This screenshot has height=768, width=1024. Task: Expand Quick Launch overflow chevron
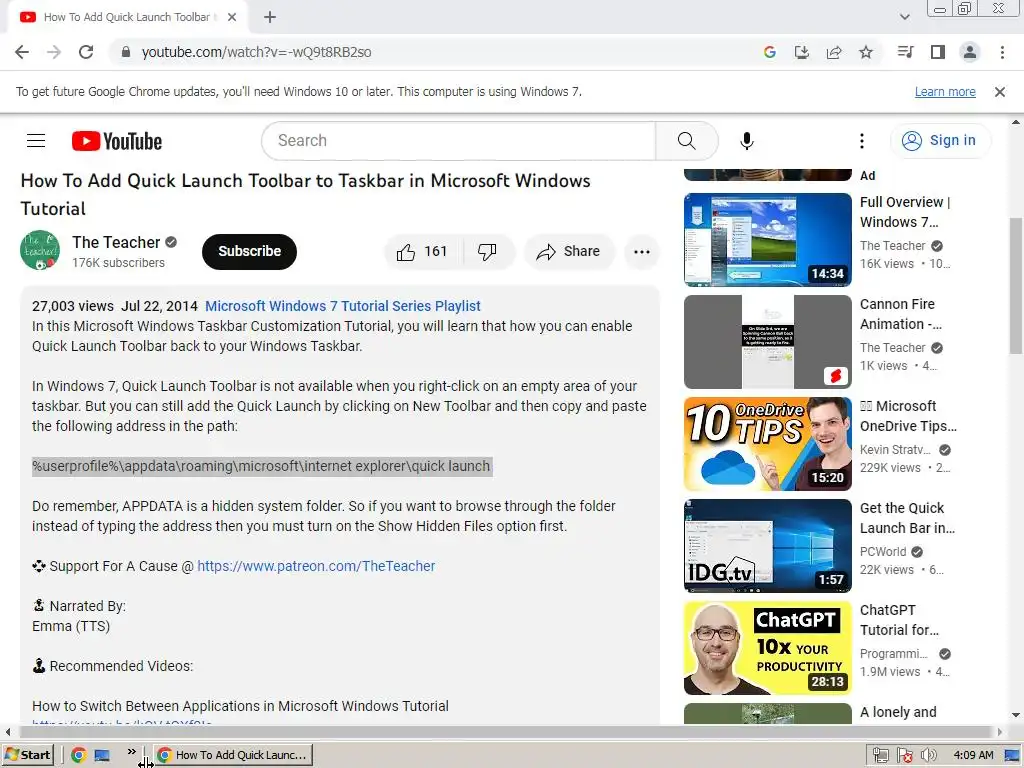click(x=131, y=752)
